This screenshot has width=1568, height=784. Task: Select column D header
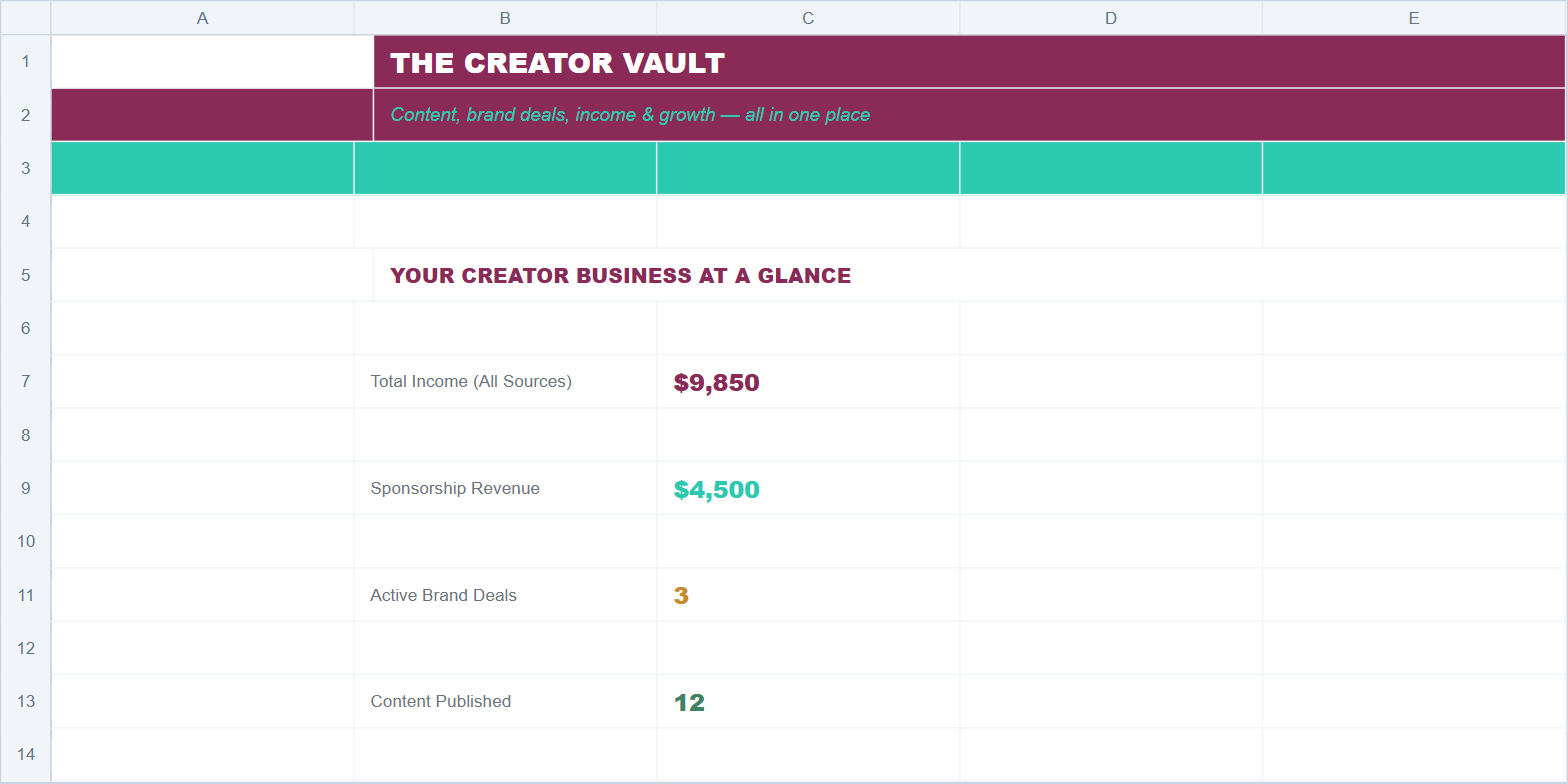[1111, 18]
